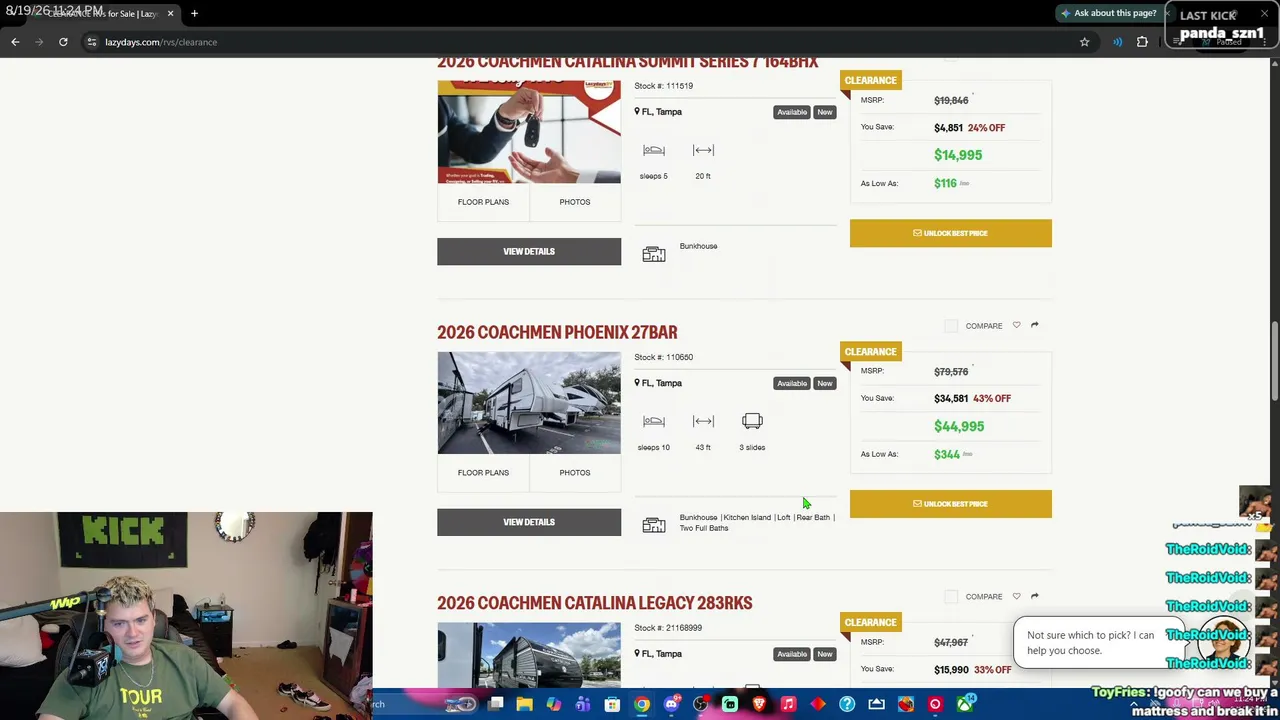This screenshot has width=1280, height=720.
Task: Click the 43 ft length icon on Phoenix 27BAR
Action: tap(703, 421)
